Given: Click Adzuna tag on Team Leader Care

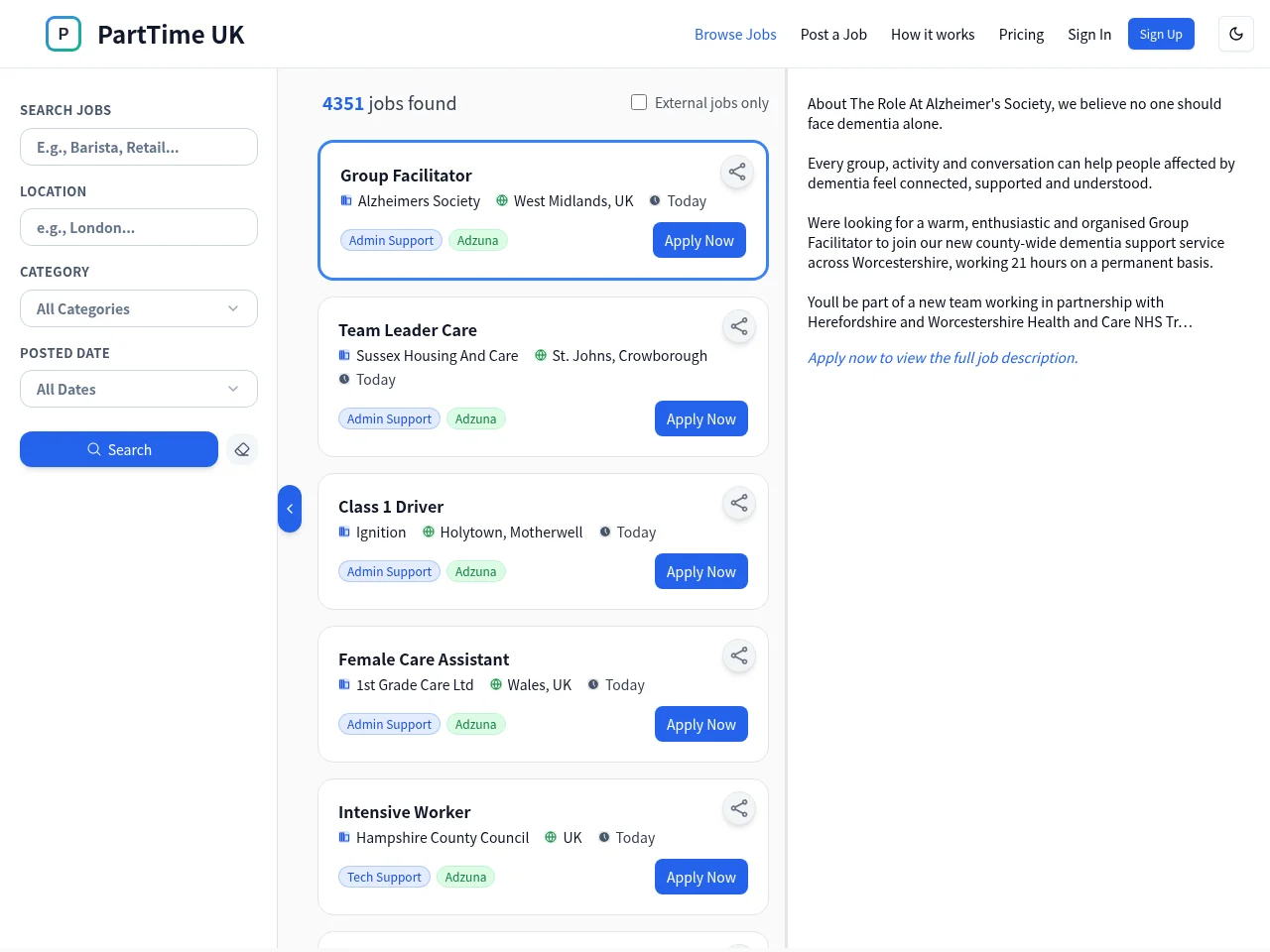Looking at the screenshot, I should click(476, 418).
